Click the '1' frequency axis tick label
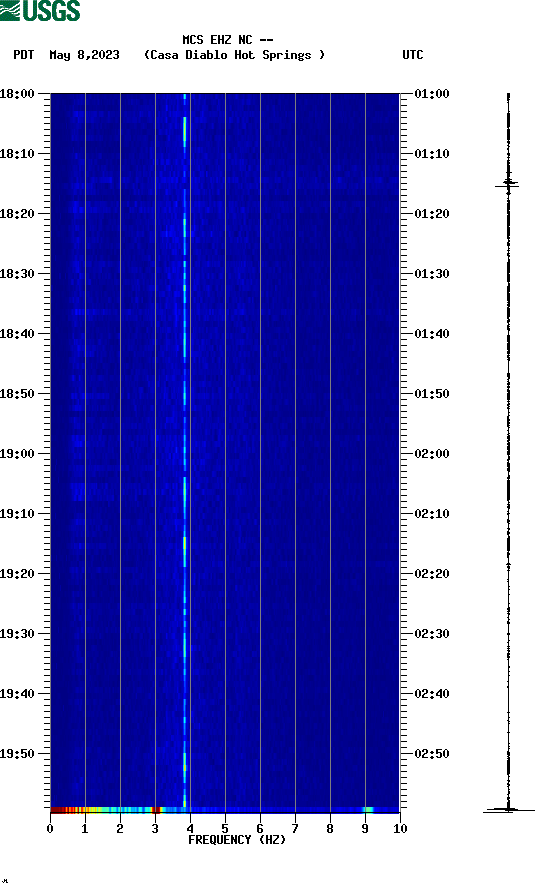 point(85,828)
